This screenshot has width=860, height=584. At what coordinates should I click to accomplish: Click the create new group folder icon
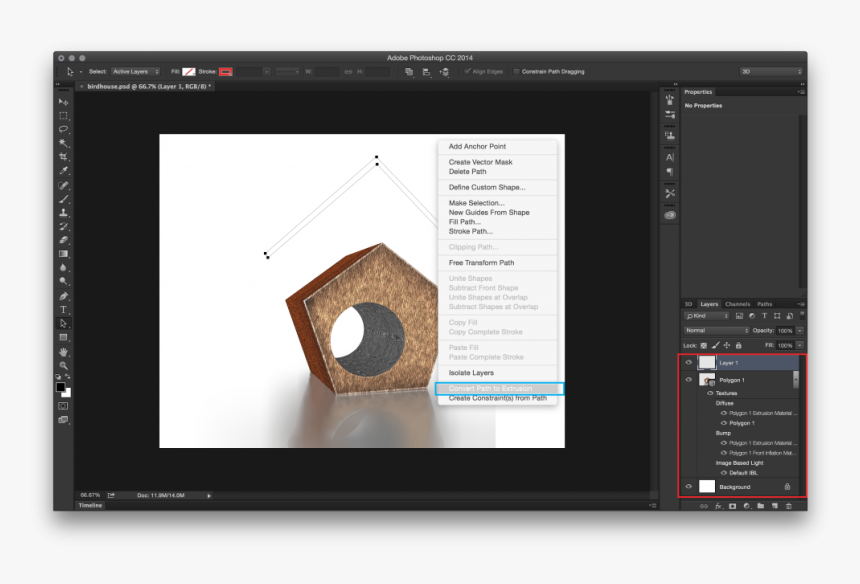(760, 506)
